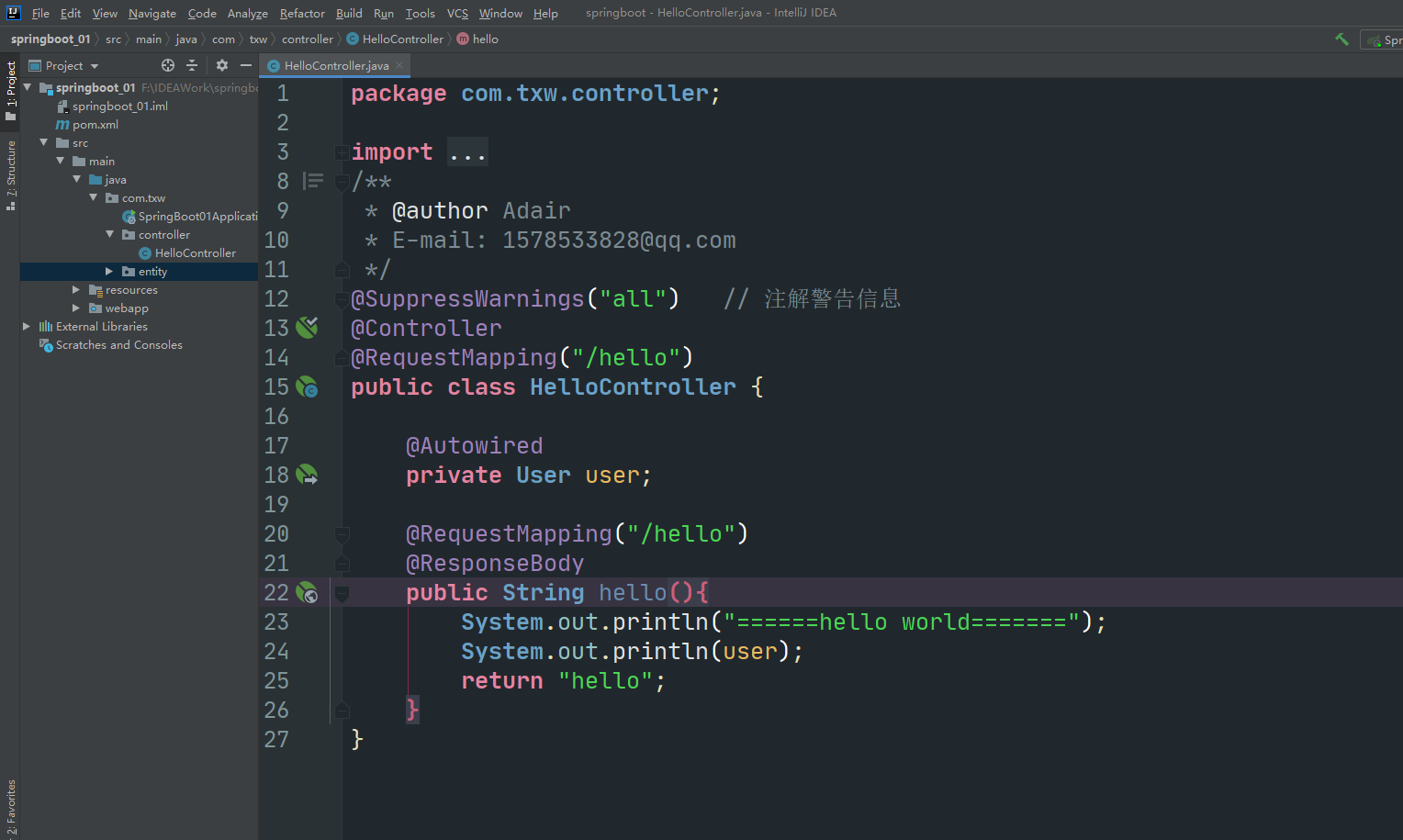Screen dimensions: 1403x840
Task: Hide the Project panel with minus icon
Action: 246,65
